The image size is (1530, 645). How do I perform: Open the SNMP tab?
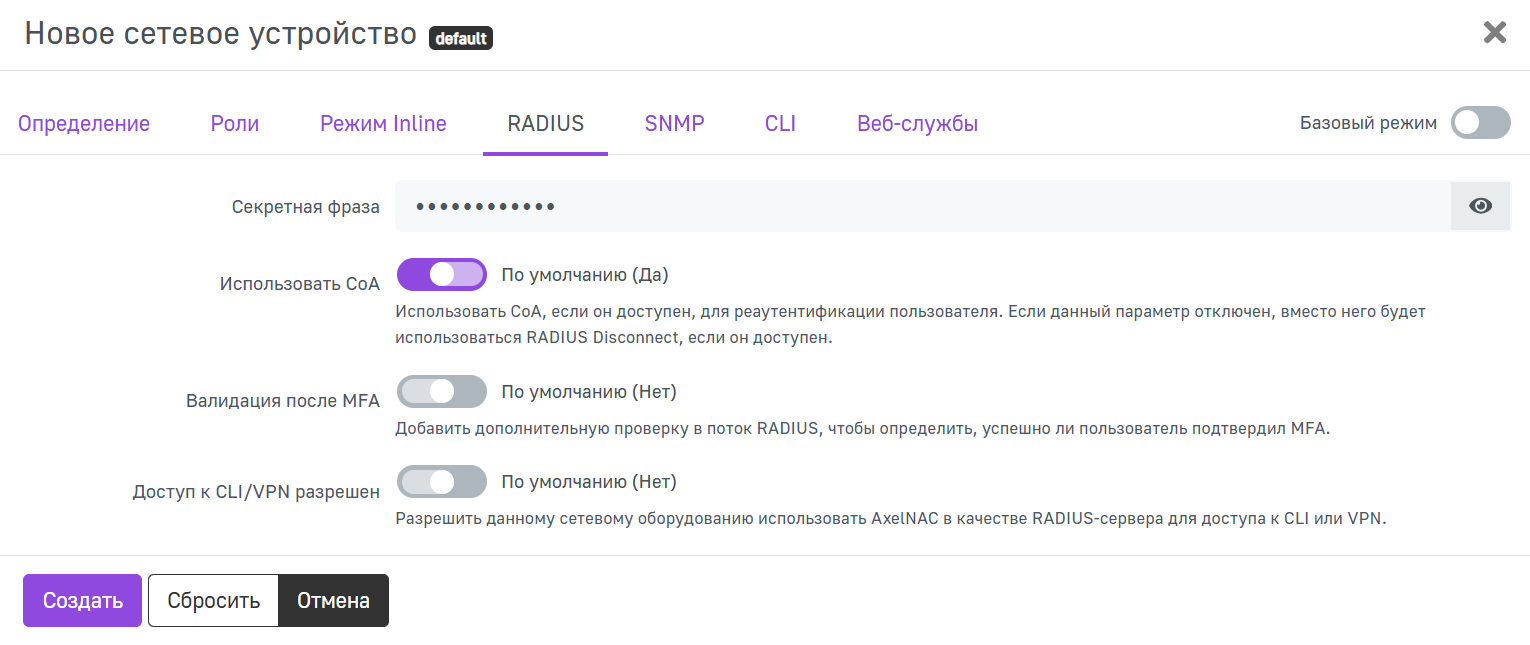coord(674,124)
